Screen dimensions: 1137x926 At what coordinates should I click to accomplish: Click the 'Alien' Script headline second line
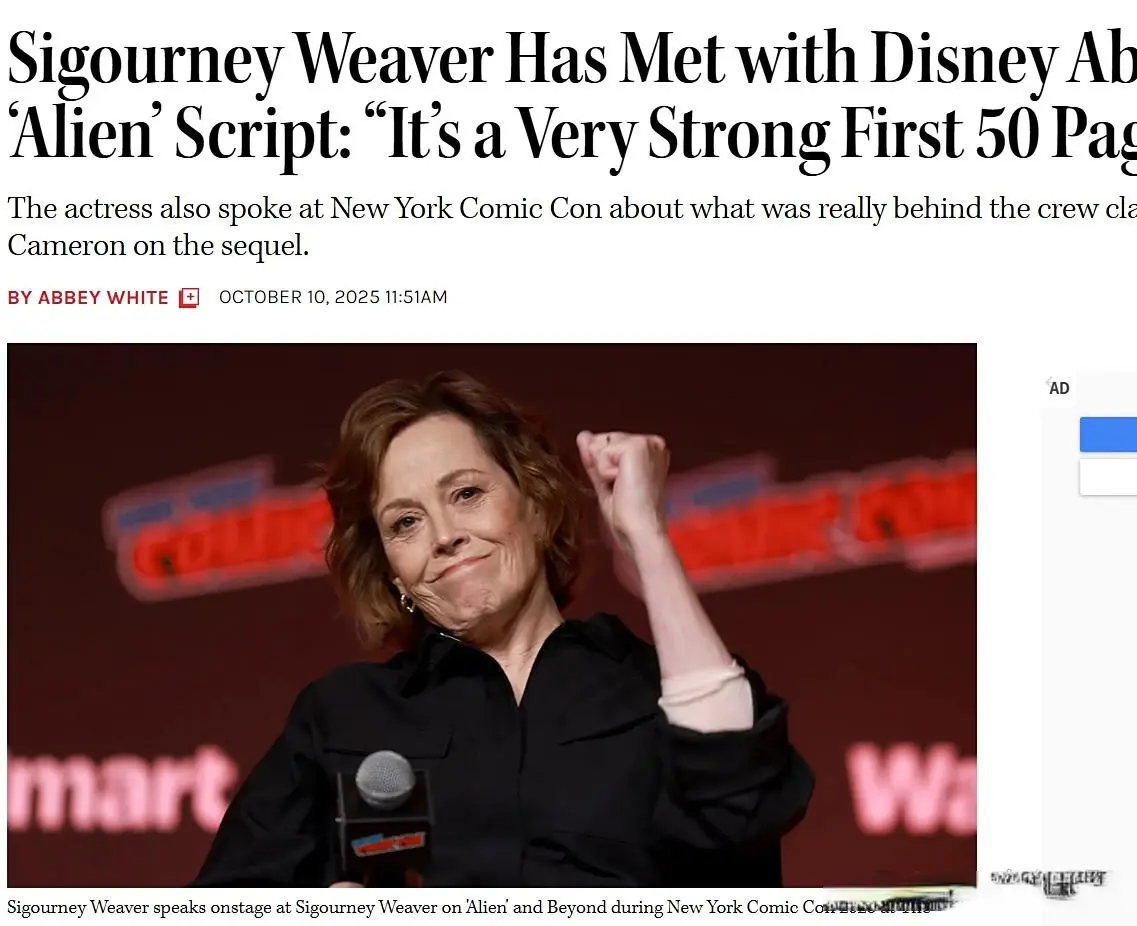[571, 135]
